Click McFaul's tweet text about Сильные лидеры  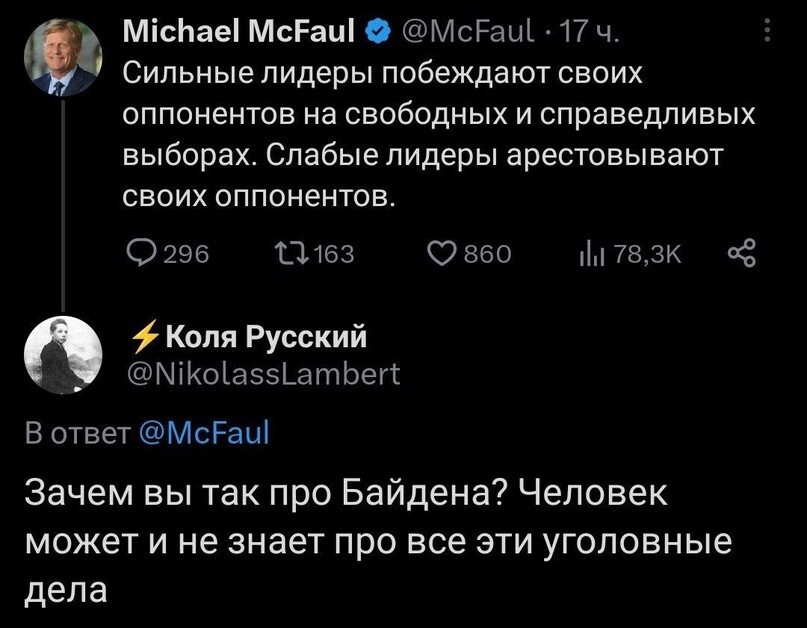439,134
